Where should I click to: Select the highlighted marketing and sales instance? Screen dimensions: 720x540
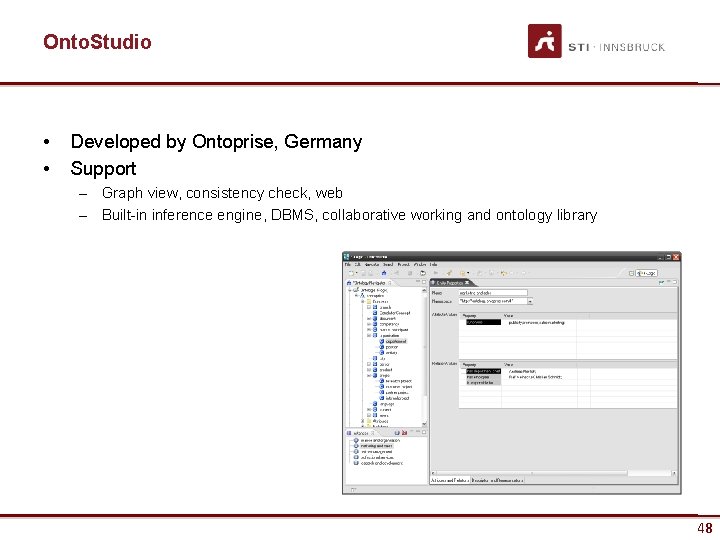(x=376, y=446)
